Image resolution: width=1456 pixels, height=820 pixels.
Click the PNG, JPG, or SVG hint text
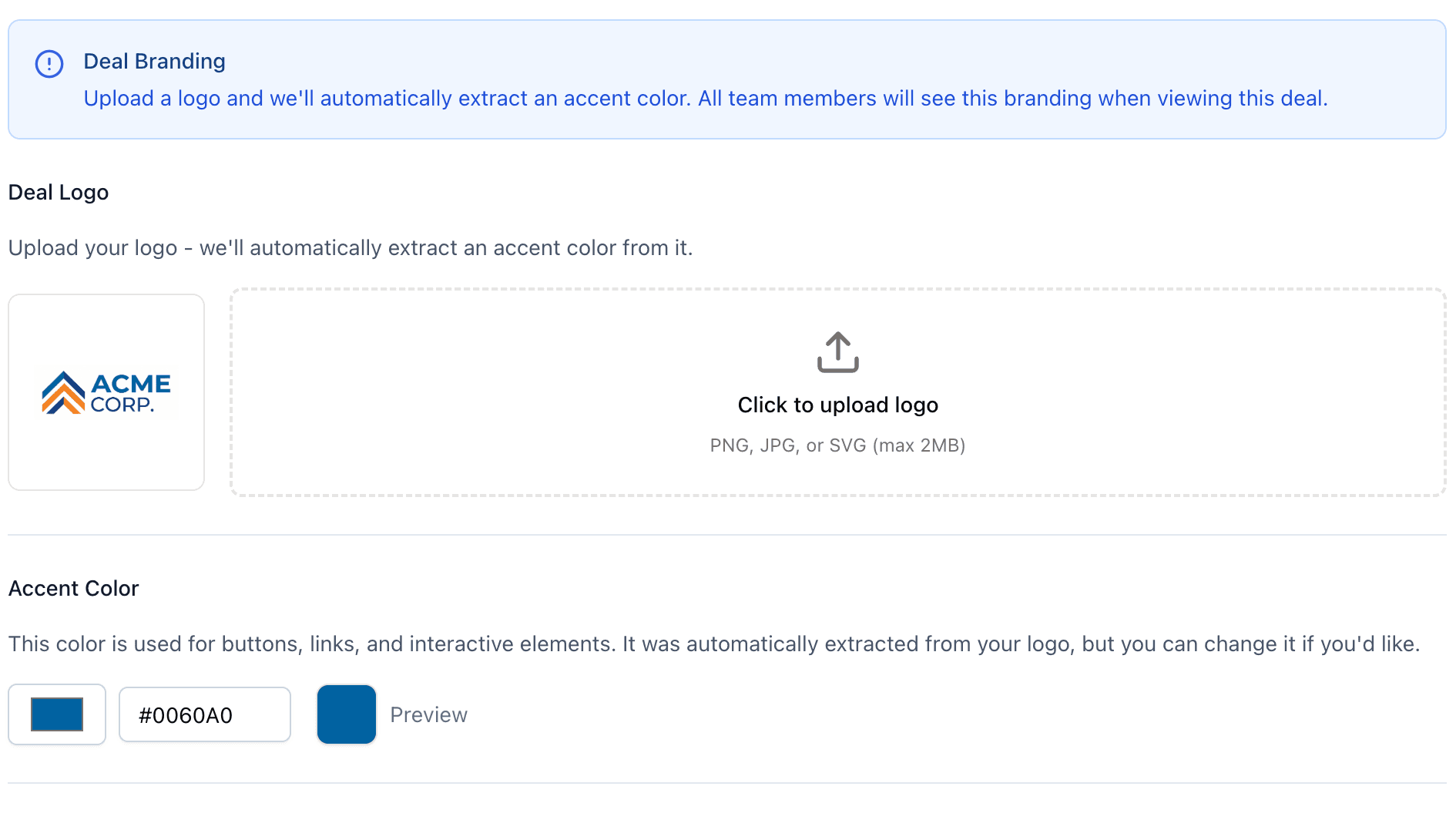(837, 445)
